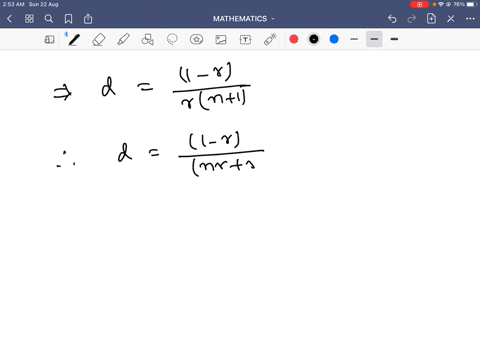Go back with the left chevron
Viewport: 480px width, 360px height.
tap(9, 19)
